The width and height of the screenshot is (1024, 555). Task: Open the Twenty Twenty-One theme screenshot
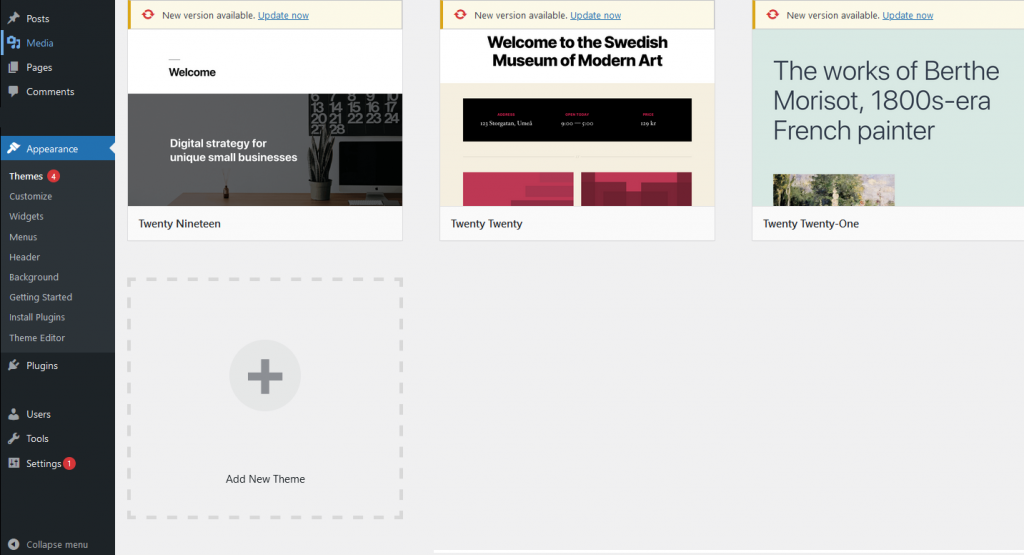click(x=888, y=118)
